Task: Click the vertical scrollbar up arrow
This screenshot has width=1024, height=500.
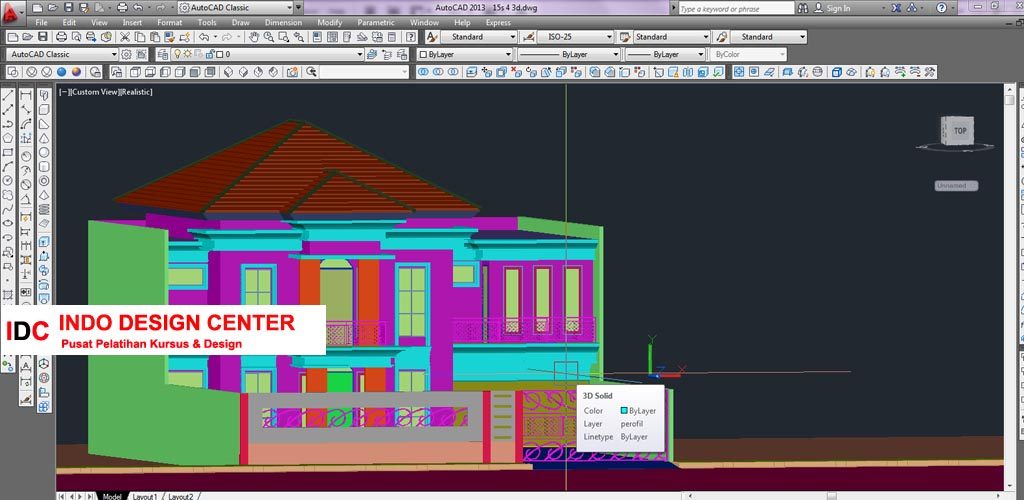Action: [1010, 89]
